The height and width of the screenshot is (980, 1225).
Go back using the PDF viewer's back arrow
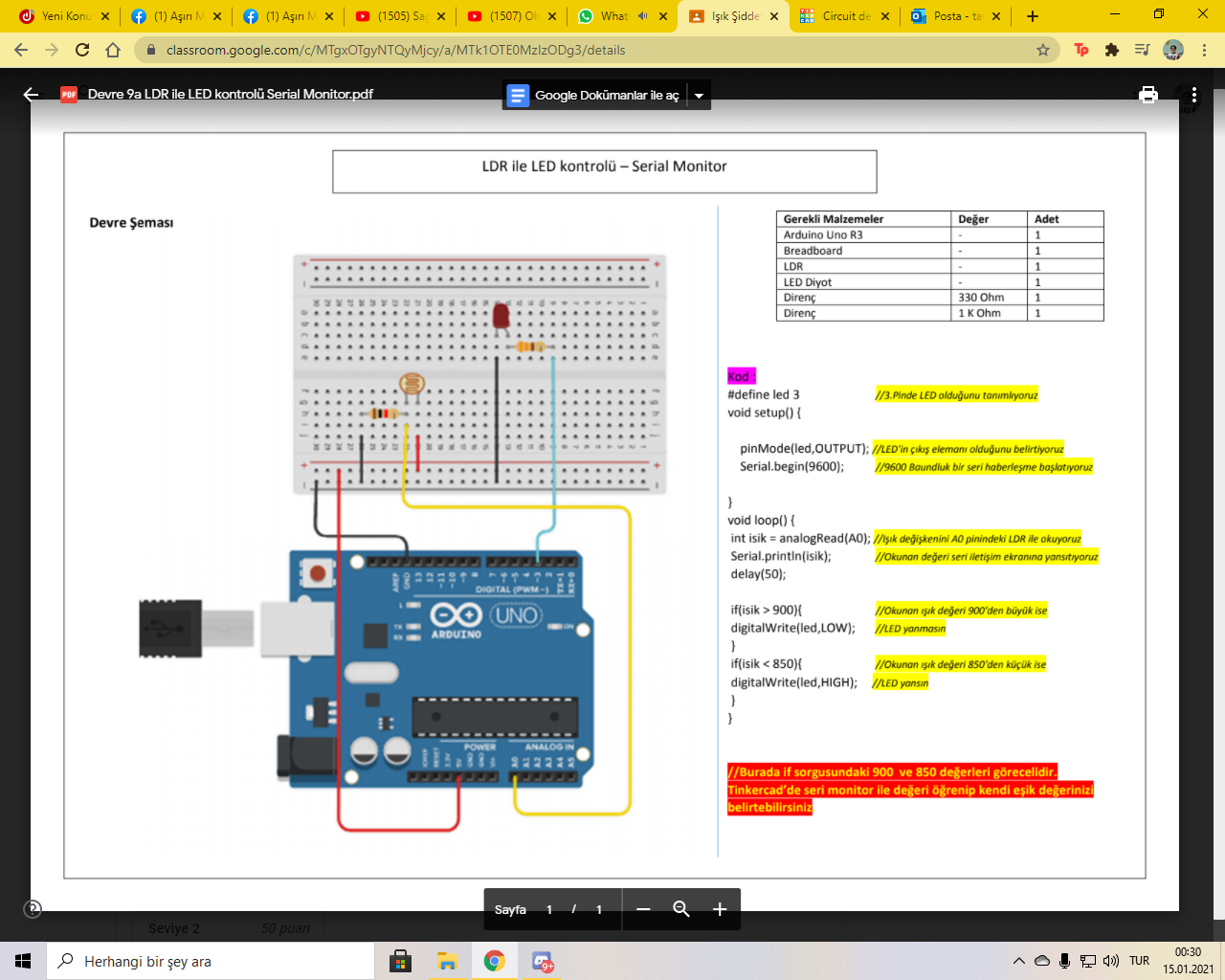pyautogui.click(x=32, y=94)
